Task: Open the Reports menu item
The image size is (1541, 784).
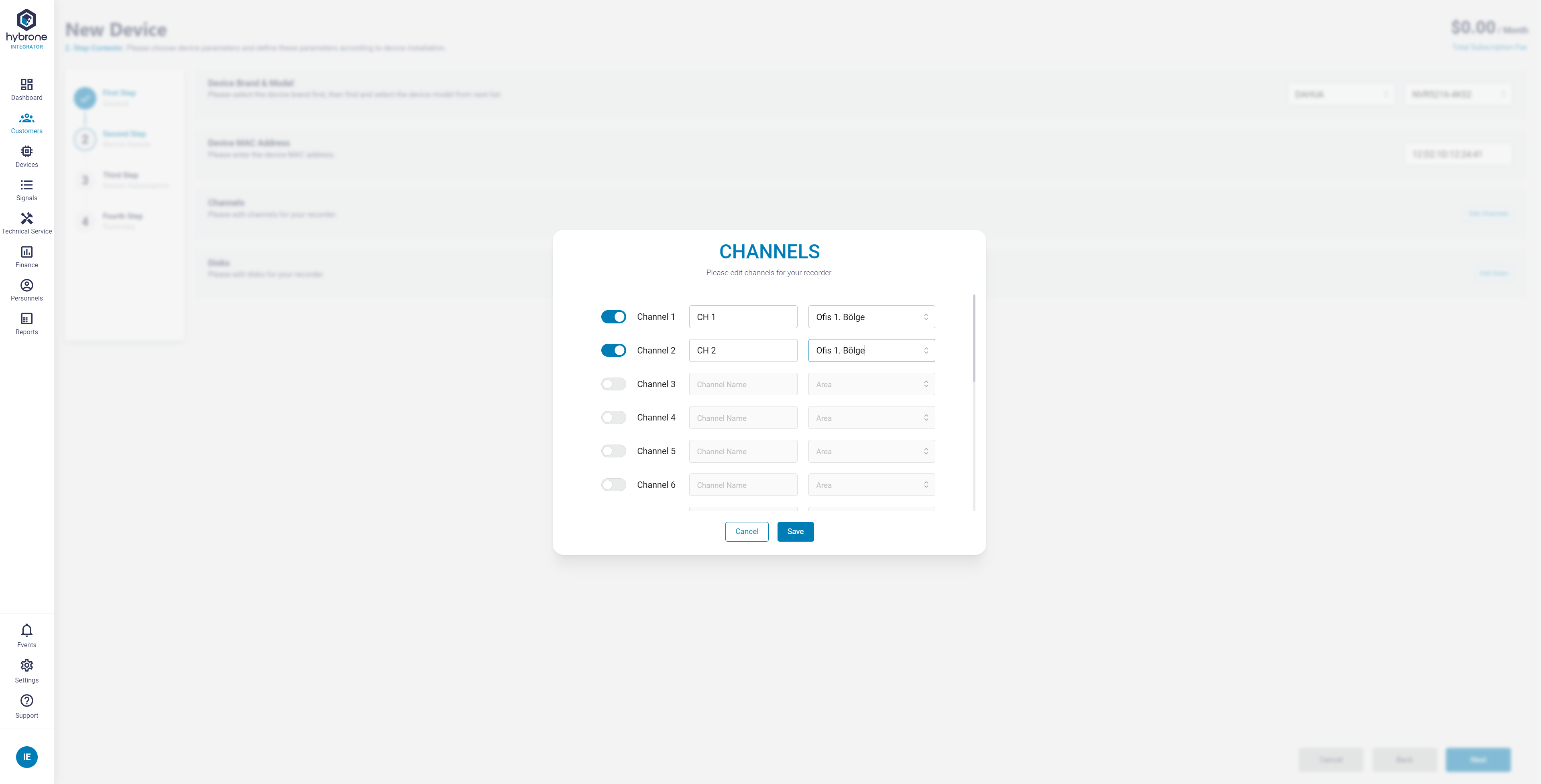Action: 26,323
